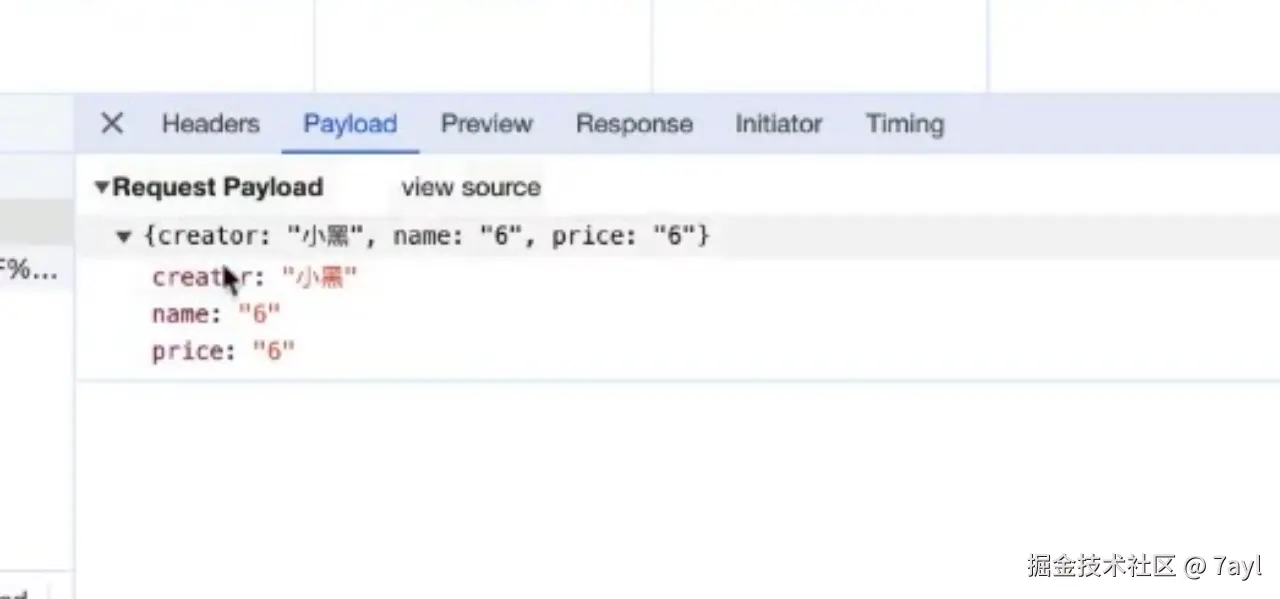Collapse the payload object tree arrow
The width and height of the screenshot is (1280, 599).
[124, 237]
